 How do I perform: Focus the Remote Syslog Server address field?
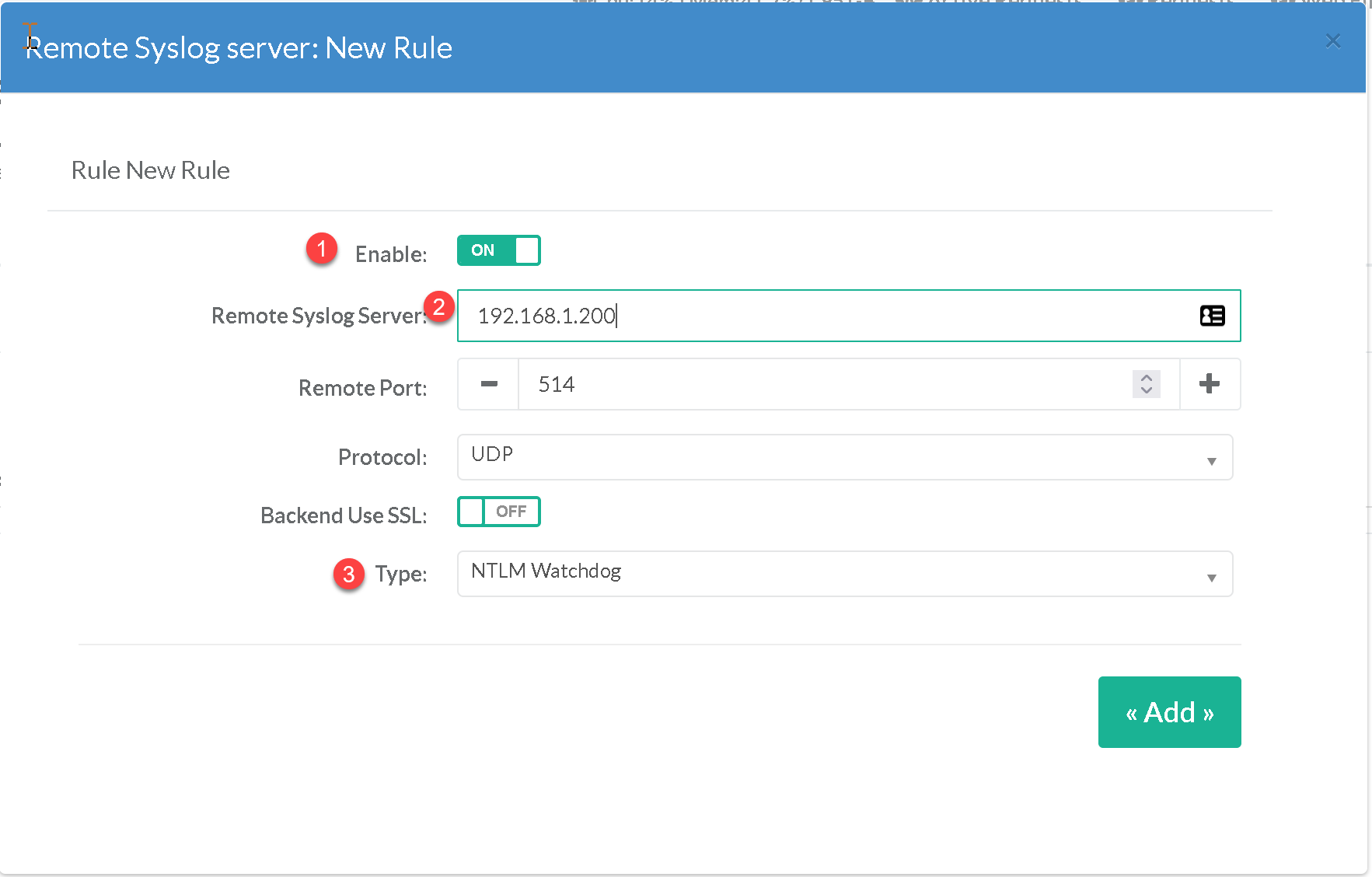[824, 316]
